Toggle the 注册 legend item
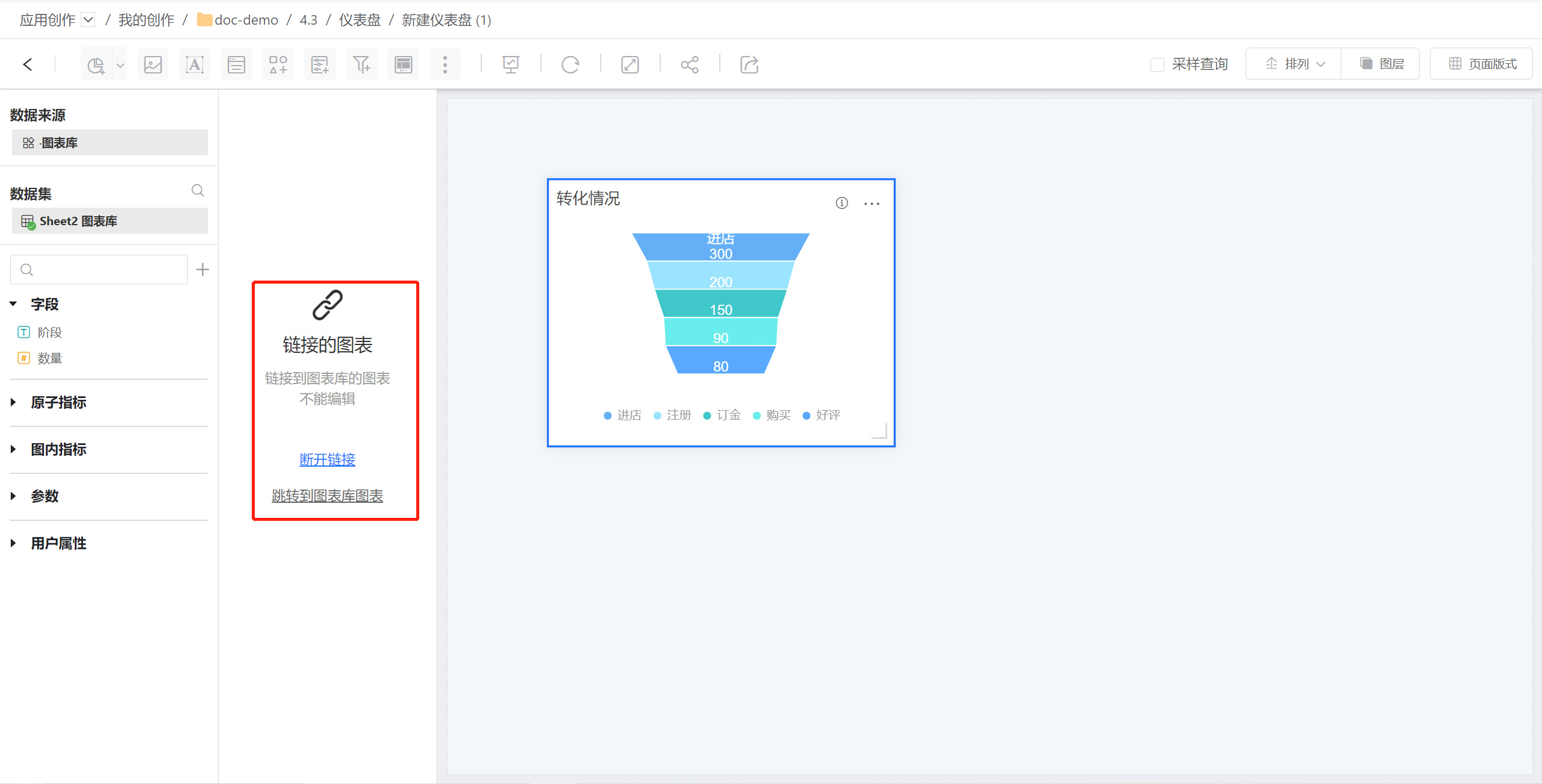This screenshot has height=784, width=1542. (x=672, y=415)
